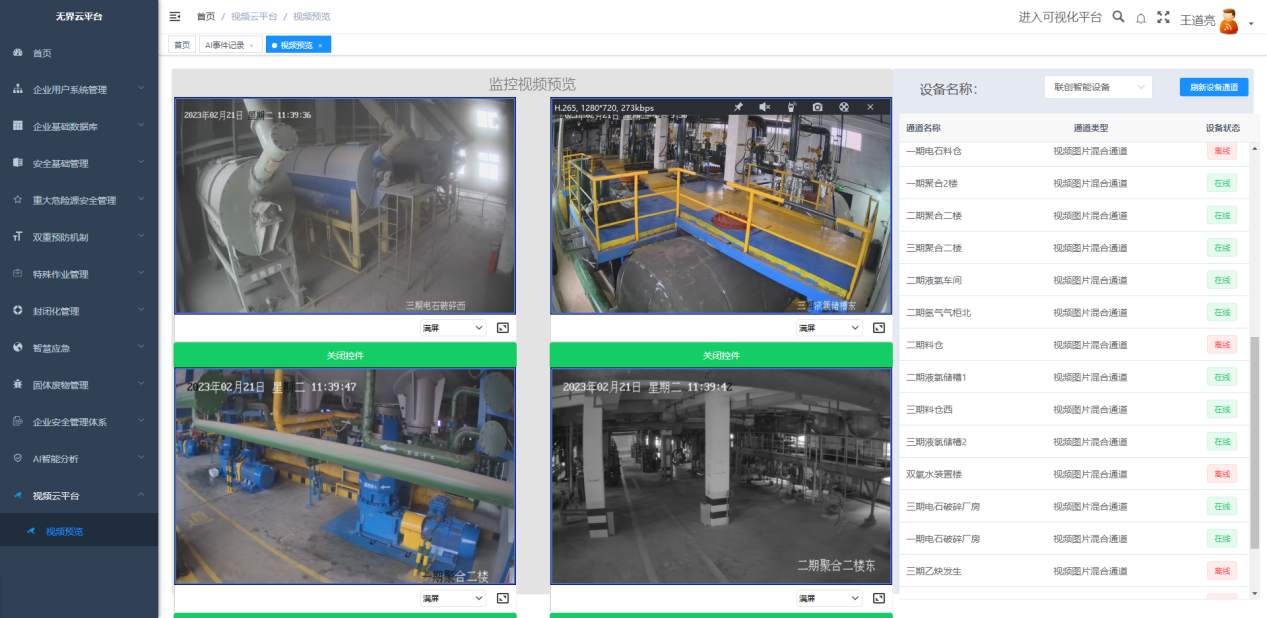This screenshot has height=618, width=1267.
Task: Pin the video toolbar with pin icon
Action: 738,107
